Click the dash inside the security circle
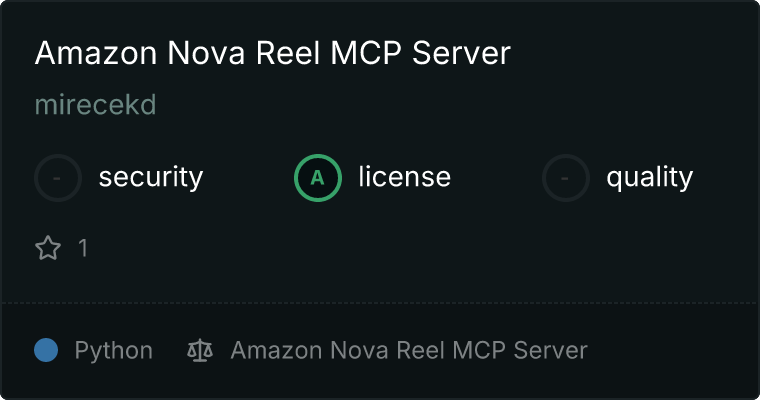This screenshot has height=400, width=760. pos(57,178)
